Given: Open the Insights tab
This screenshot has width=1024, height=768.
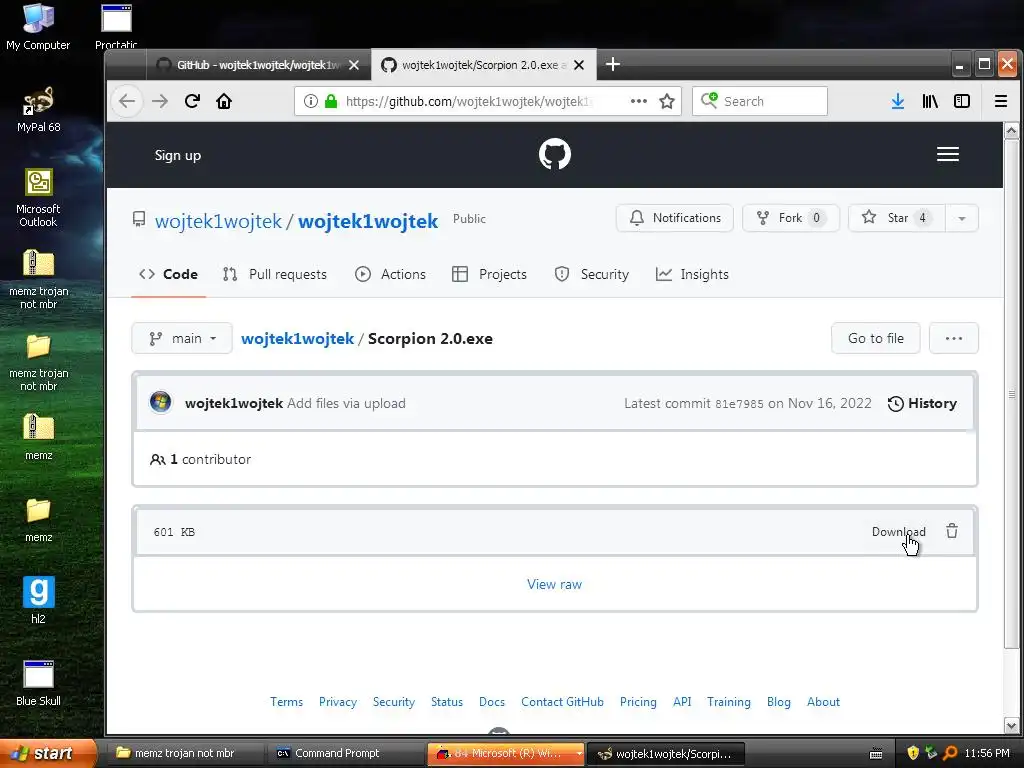Looking at the screenshot, I should click(692, 274).
